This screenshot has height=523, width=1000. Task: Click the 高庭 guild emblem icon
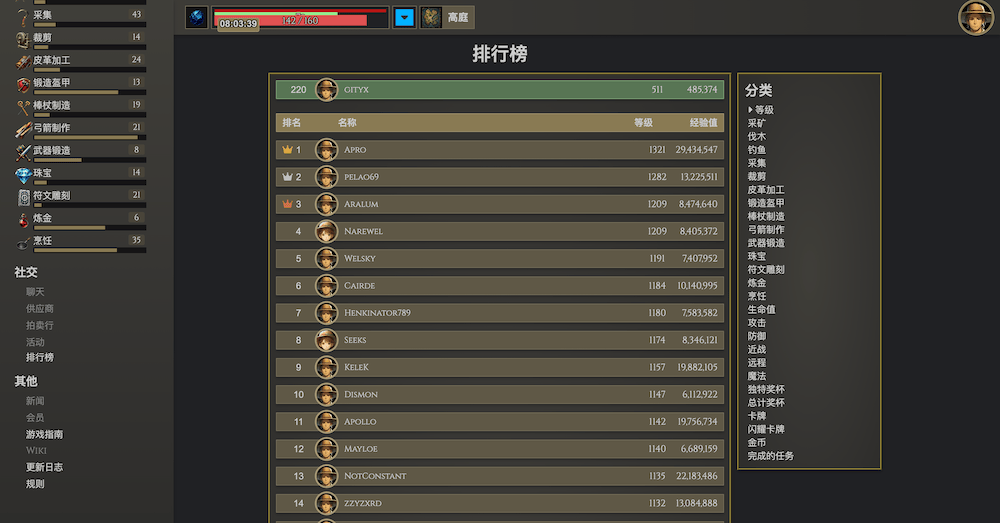pos(431,17)
